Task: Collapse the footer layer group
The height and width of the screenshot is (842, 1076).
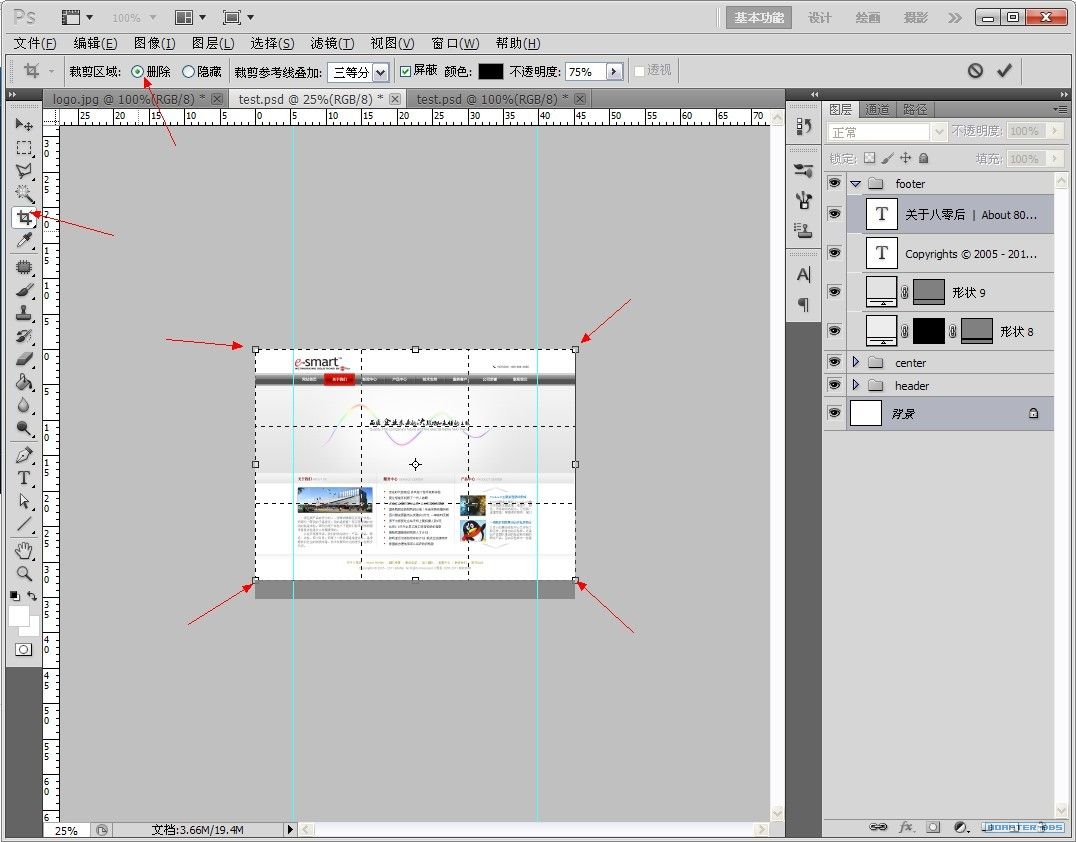Action: tap(855, 184)
